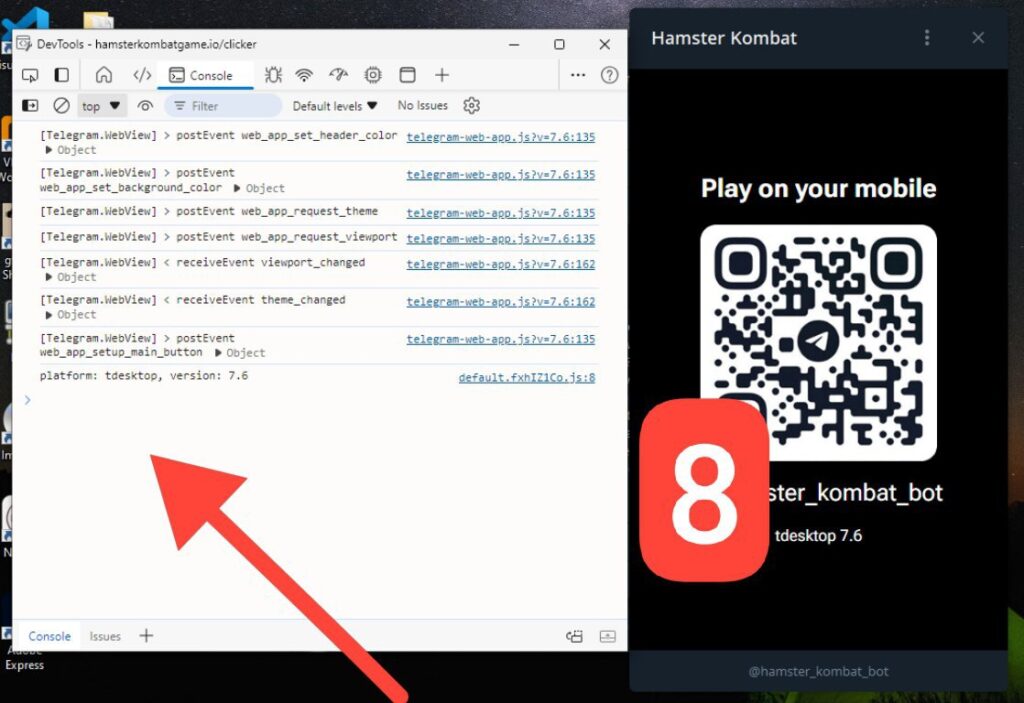
Task: Click the console prompt input line
Action: [x=320, y=400]
